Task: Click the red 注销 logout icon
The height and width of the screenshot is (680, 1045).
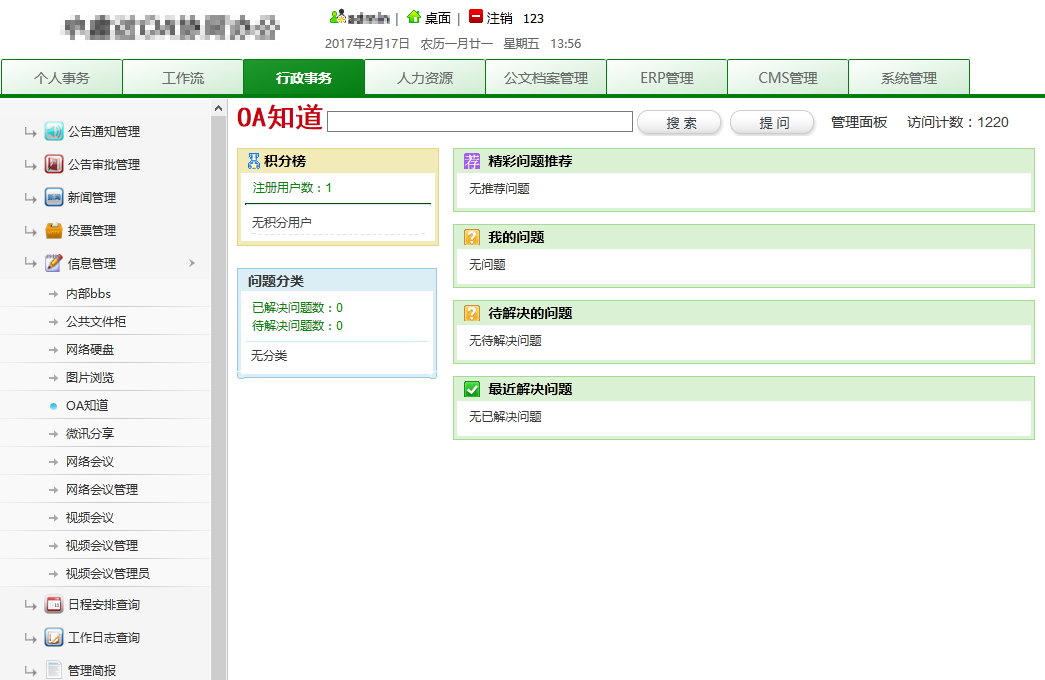Action: (x=476, y=17)
